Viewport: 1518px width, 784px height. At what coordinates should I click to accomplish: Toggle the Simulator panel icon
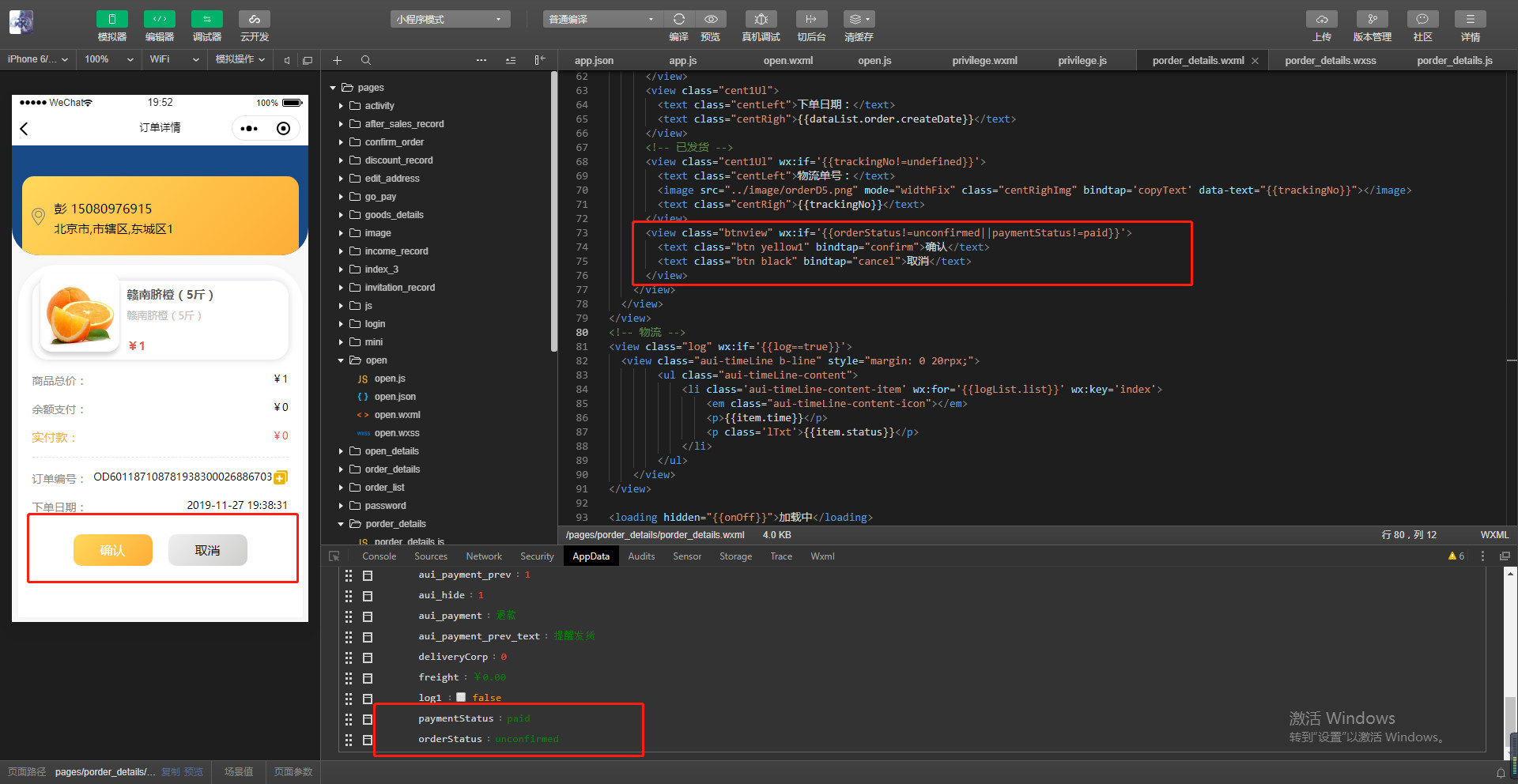pos(111,19)
